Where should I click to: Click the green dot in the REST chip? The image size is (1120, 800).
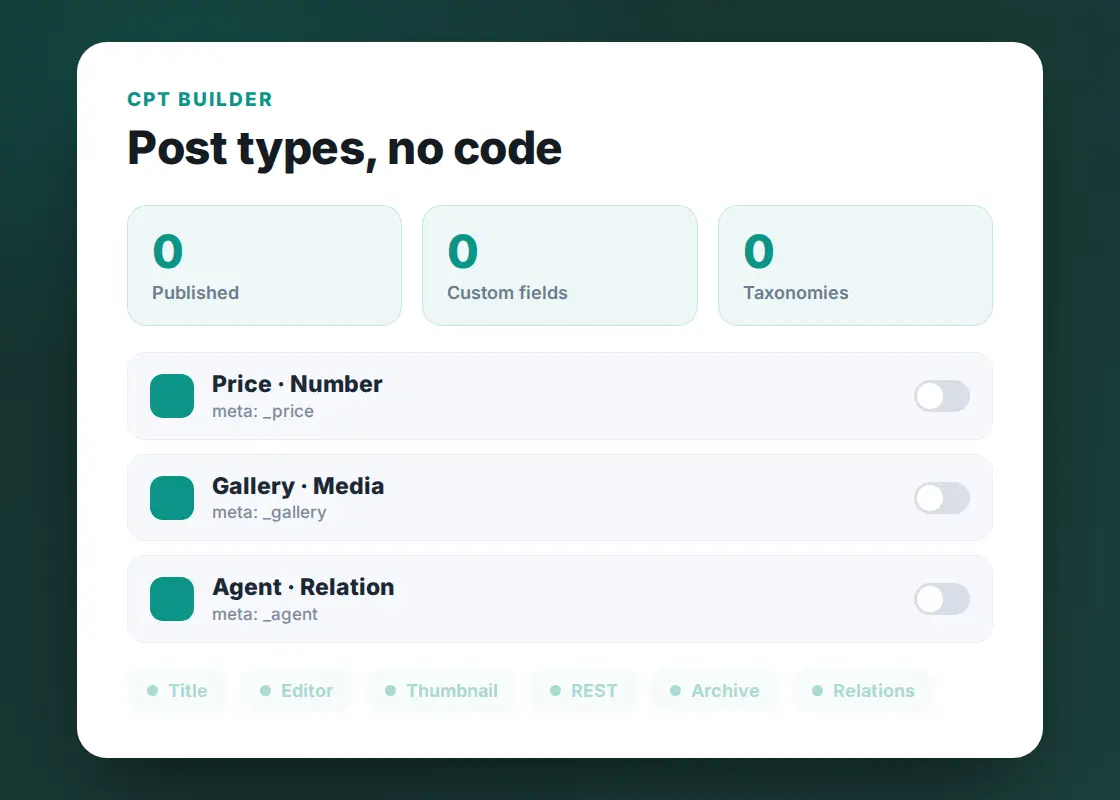555,691
